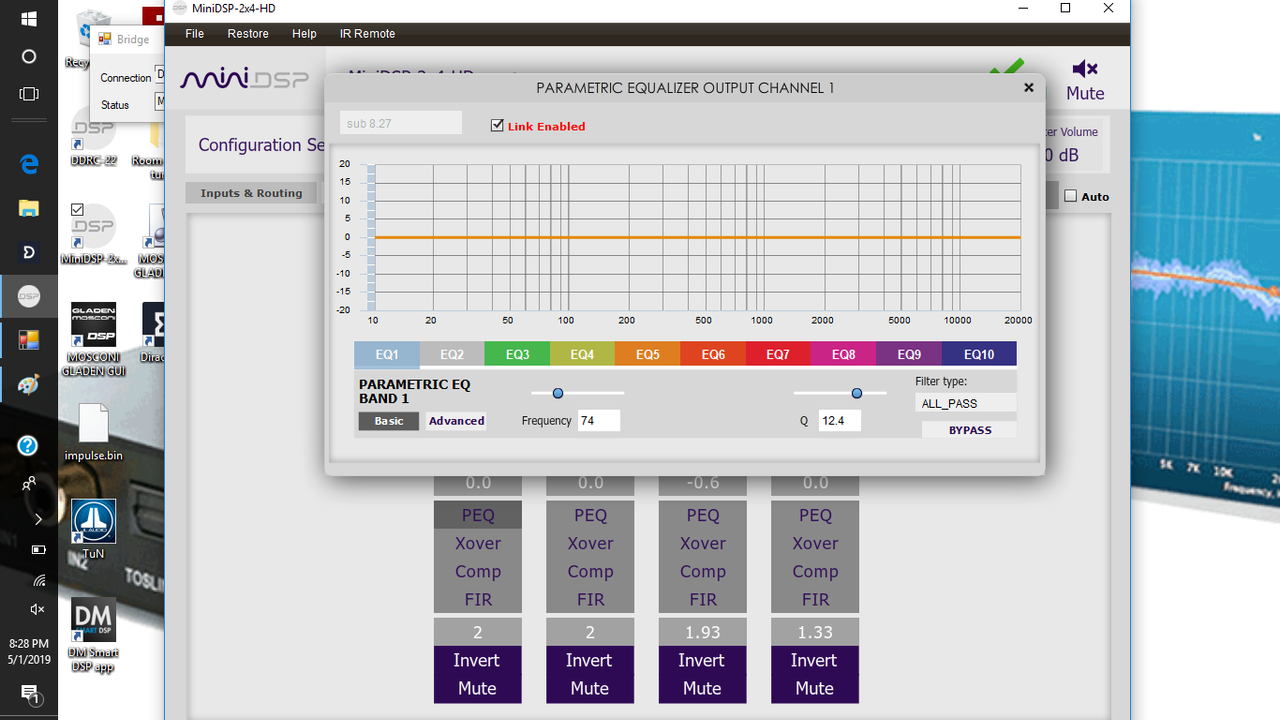Mute the output with delay 1.33

pyautogui.click(x=815, y=688)
